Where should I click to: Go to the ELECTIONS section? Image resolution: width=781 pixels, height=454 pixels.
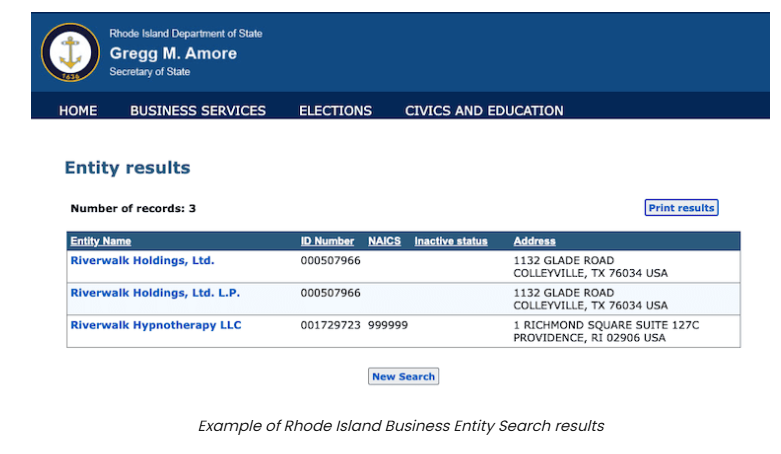(x=335, y=111)
